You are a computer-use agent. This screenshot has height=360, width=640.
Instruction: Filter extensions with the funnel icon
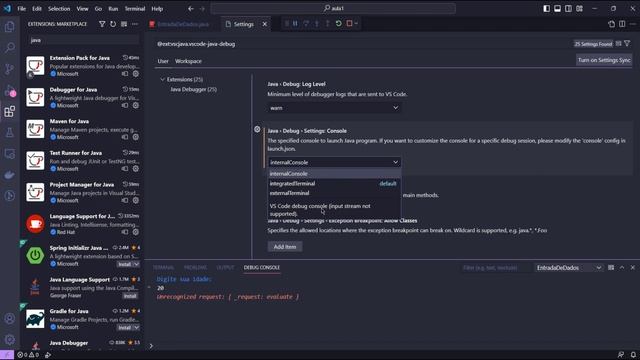coord(102,24)
